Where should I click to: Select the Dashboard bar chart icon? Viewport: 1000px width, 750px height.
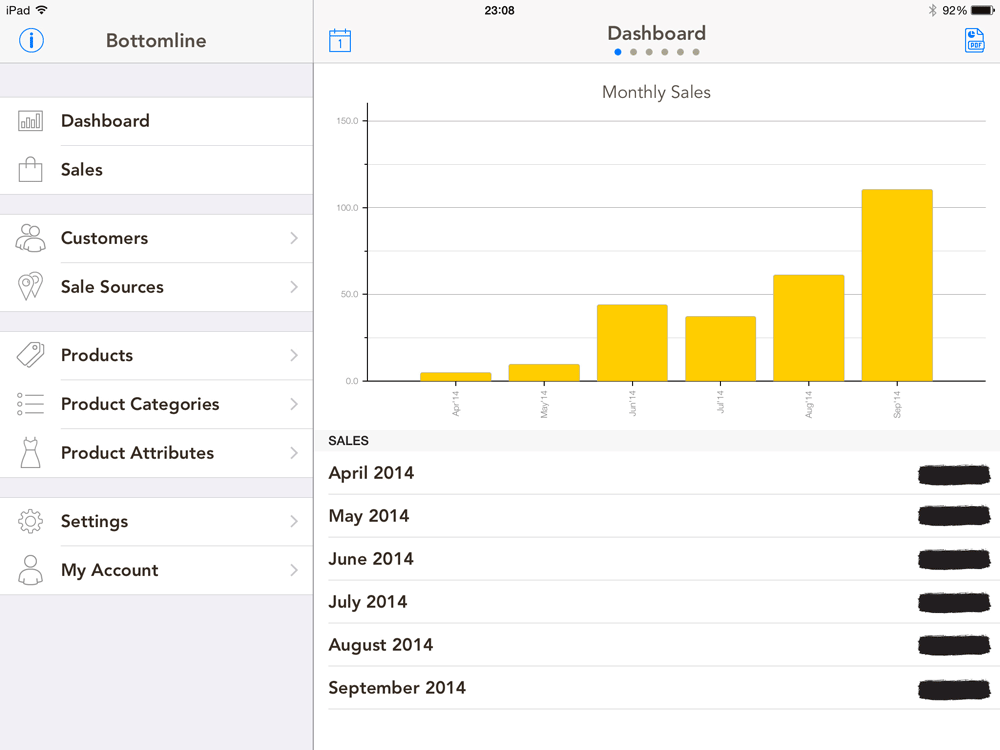point(31,121)
